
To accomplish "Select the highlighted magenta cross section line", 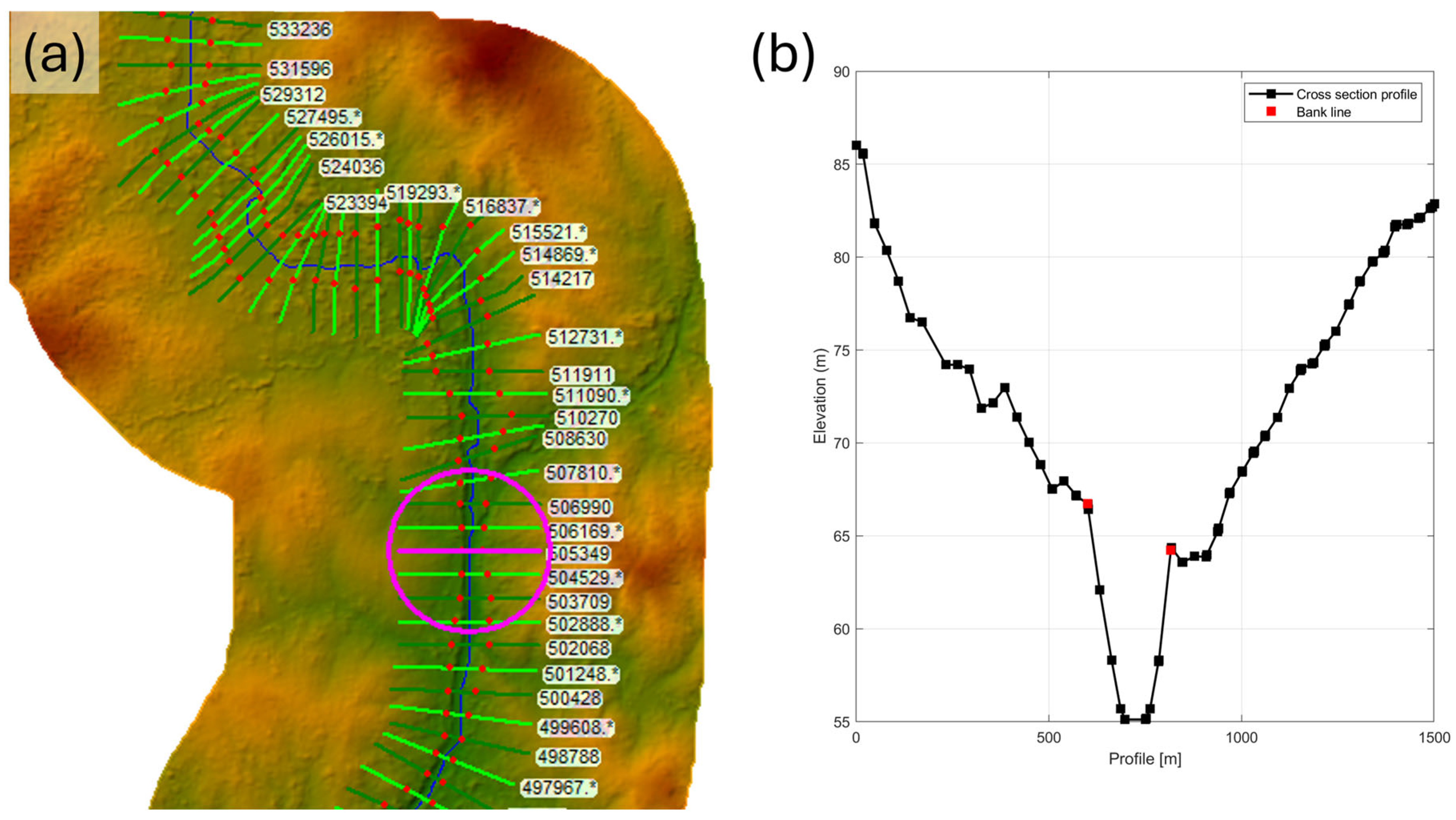I will coord(469,551).
